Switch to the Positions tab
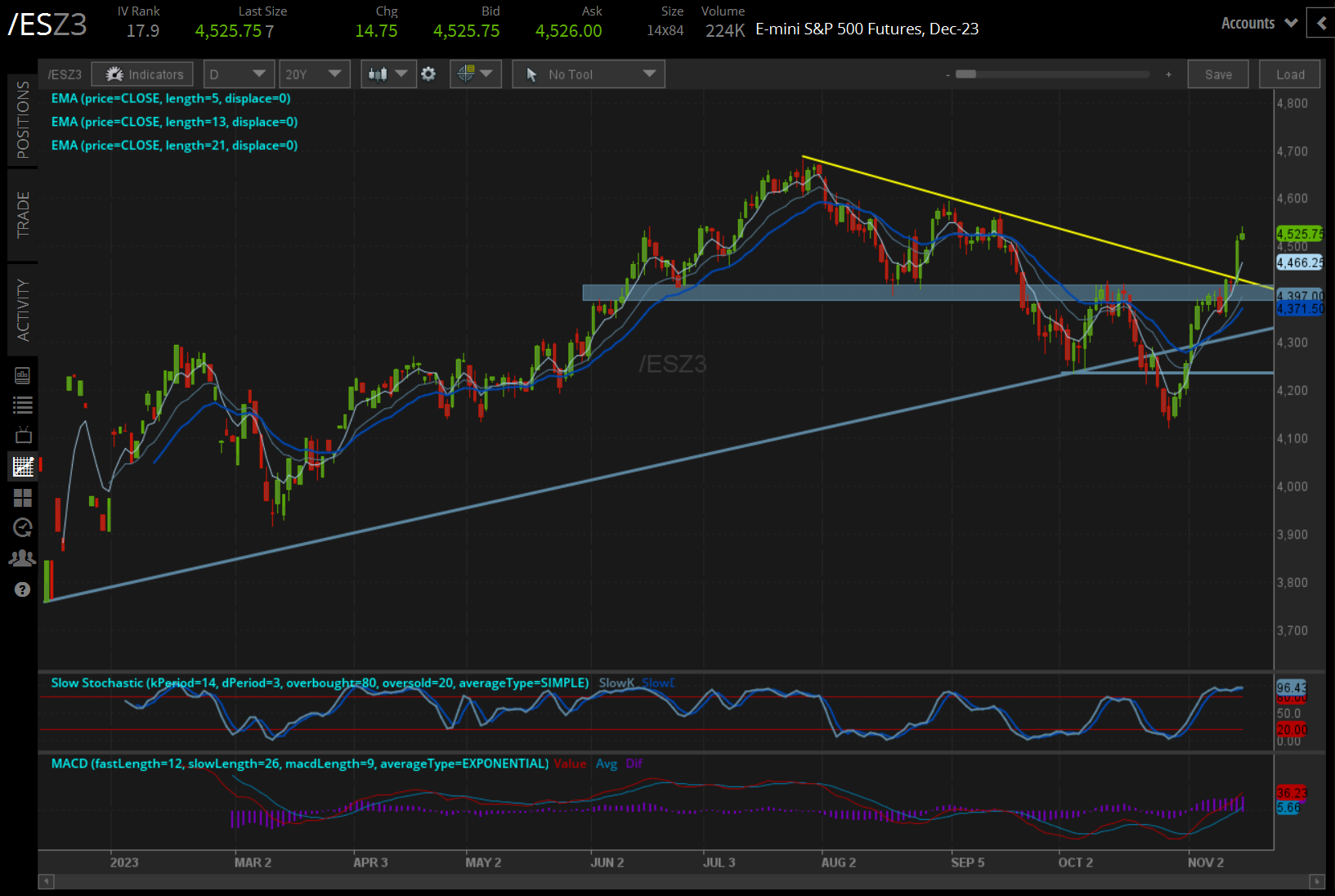Screen dimensions: 1335x896 [23, 119]
